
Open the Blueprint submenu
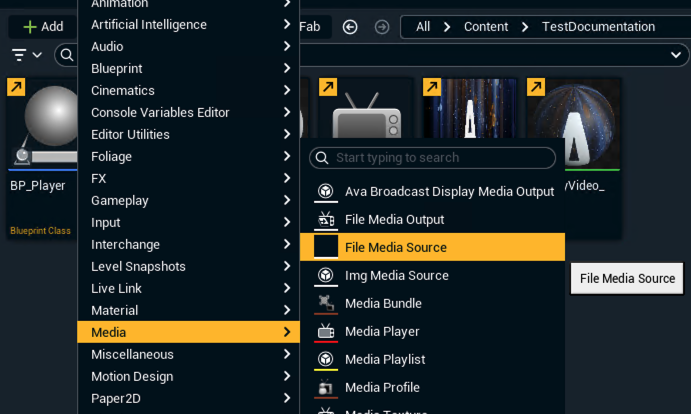(189, 69)
